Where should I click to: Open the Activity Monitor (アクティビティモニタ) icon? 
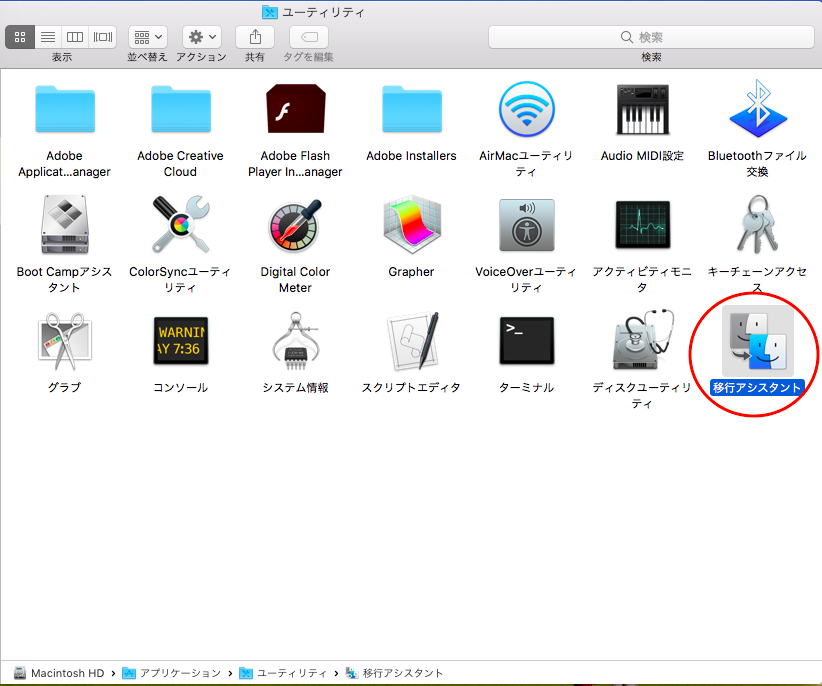(x=641, y=226)
